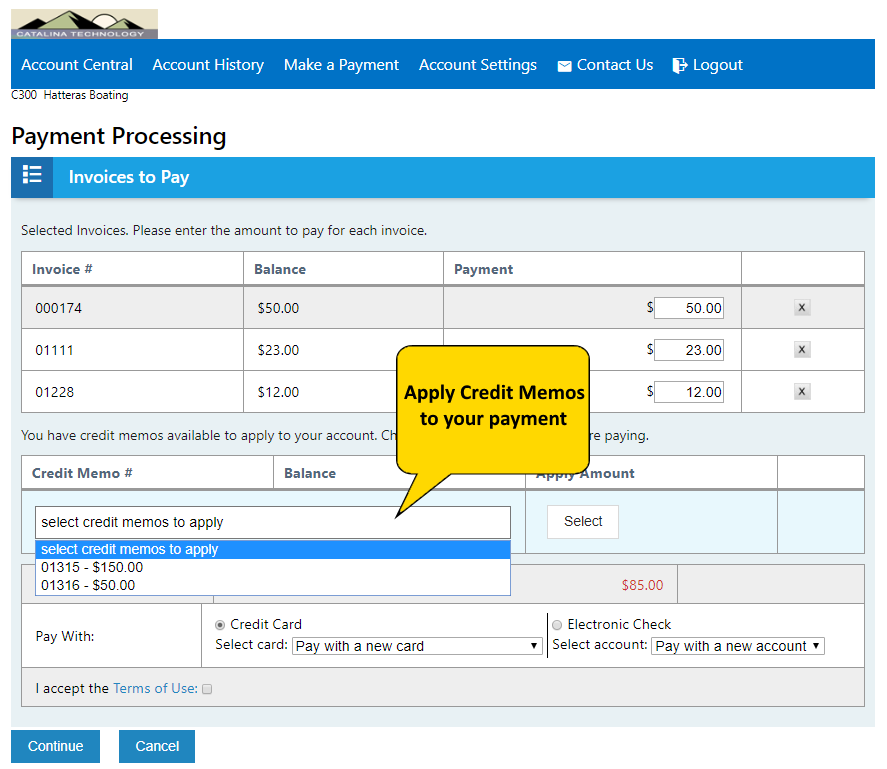Check the Terms of Use acceptance box
This screenshot has width=887, height=769.
tap(207, 689)
